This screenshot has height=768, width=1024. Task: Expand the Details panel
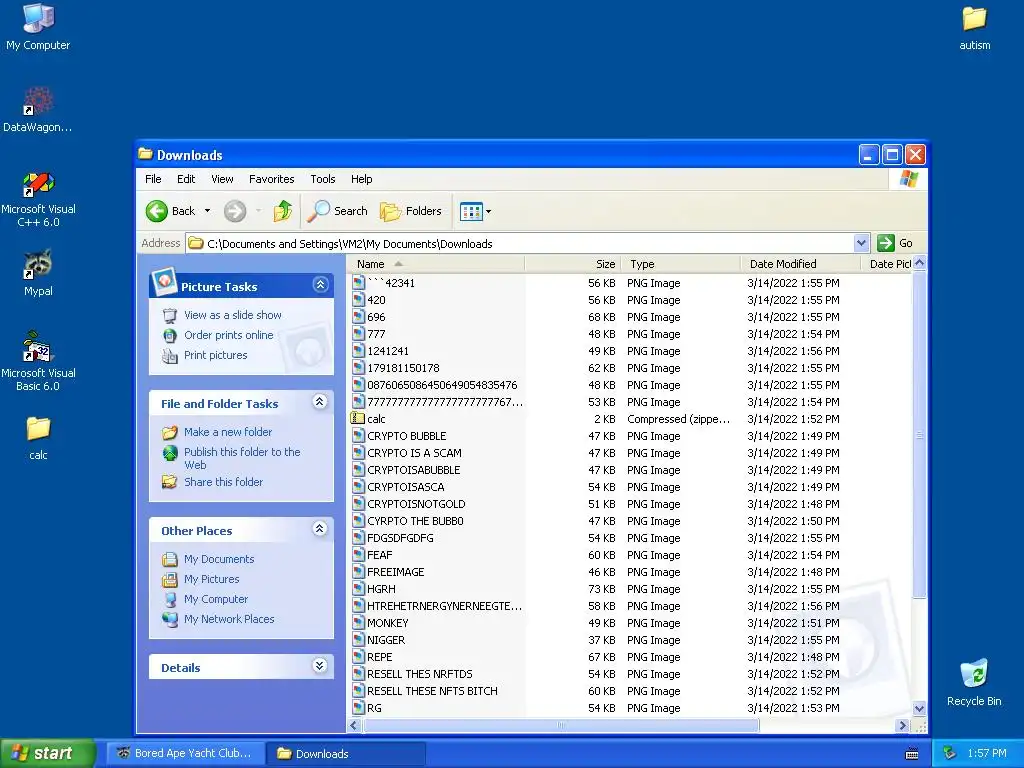point(319,665)
